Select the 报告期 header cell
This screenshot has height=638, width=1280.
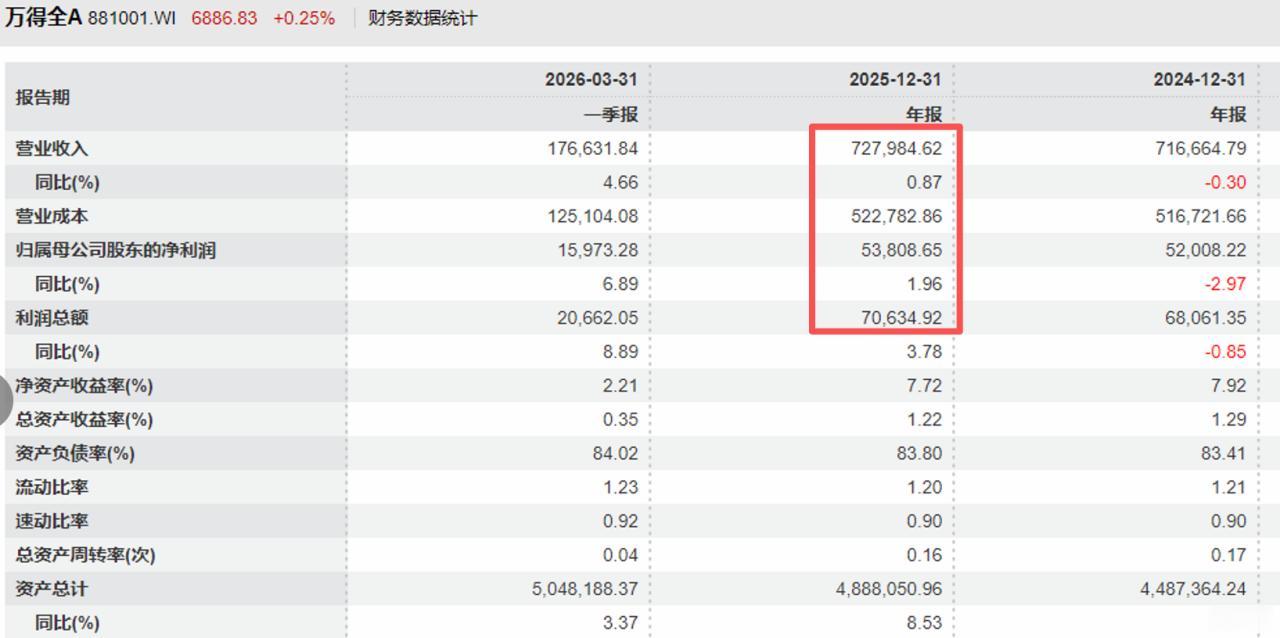click(x=43, y=97)
